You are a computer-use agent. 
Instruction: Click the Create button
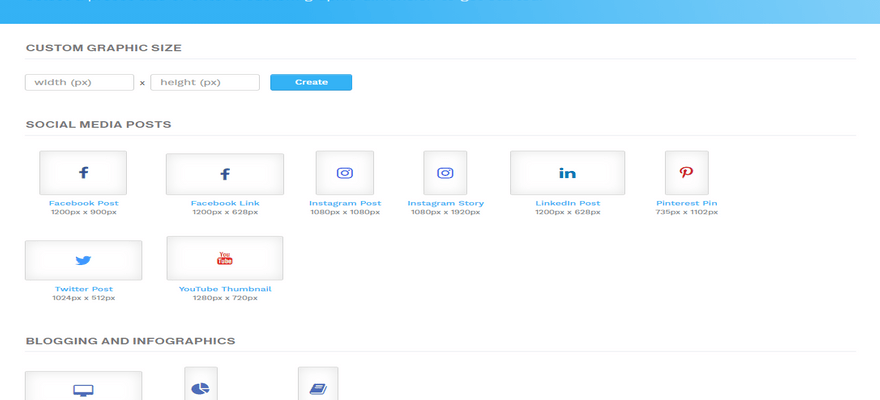(x=311, y=82)
